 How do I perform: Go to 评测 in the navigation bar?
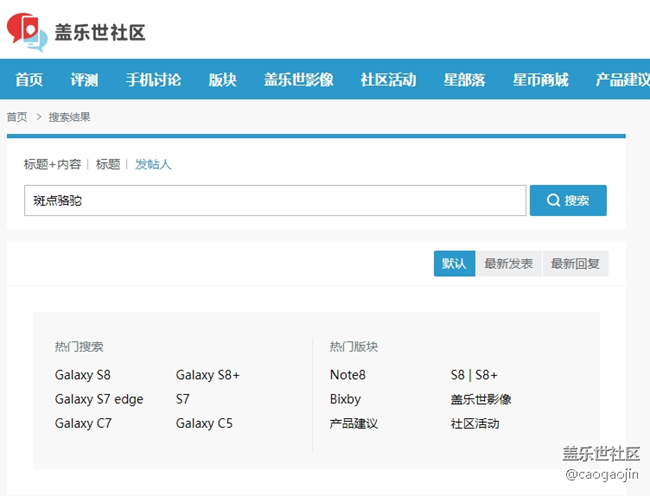(x=84, y=80)
